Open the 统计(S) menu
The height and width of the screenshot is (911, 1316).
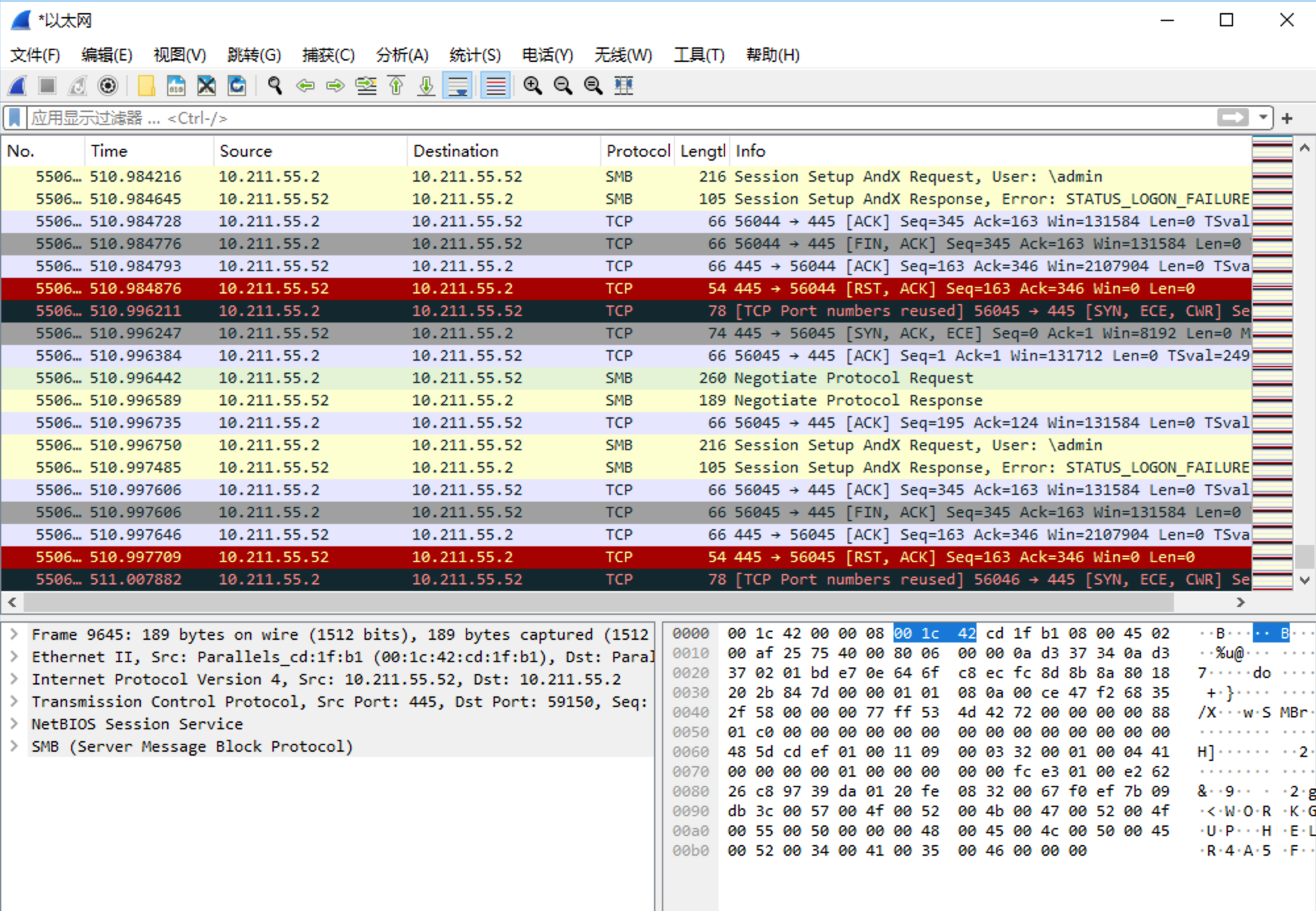[474, 55]
